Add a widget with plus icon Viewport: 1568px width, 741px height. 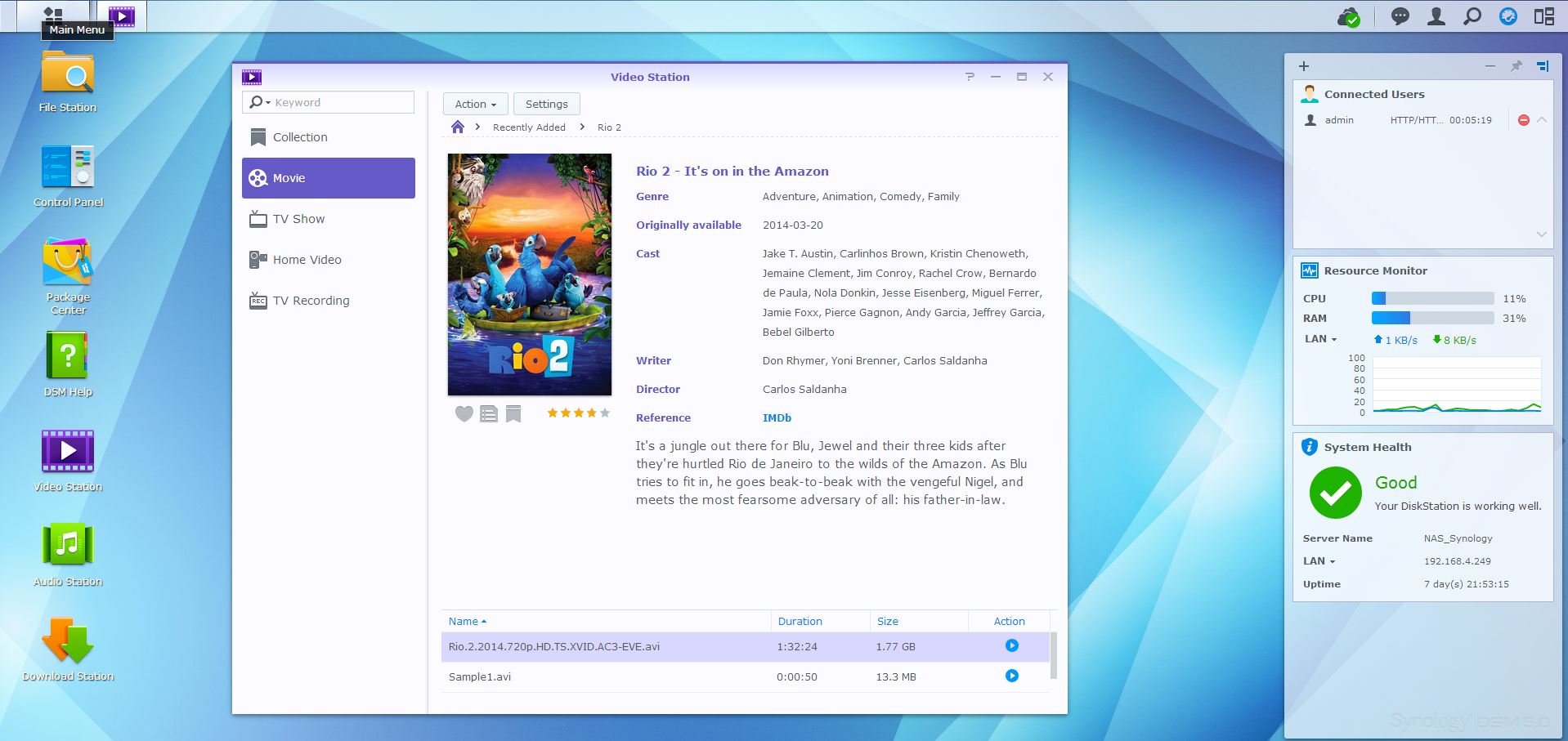coord(1304,66)
